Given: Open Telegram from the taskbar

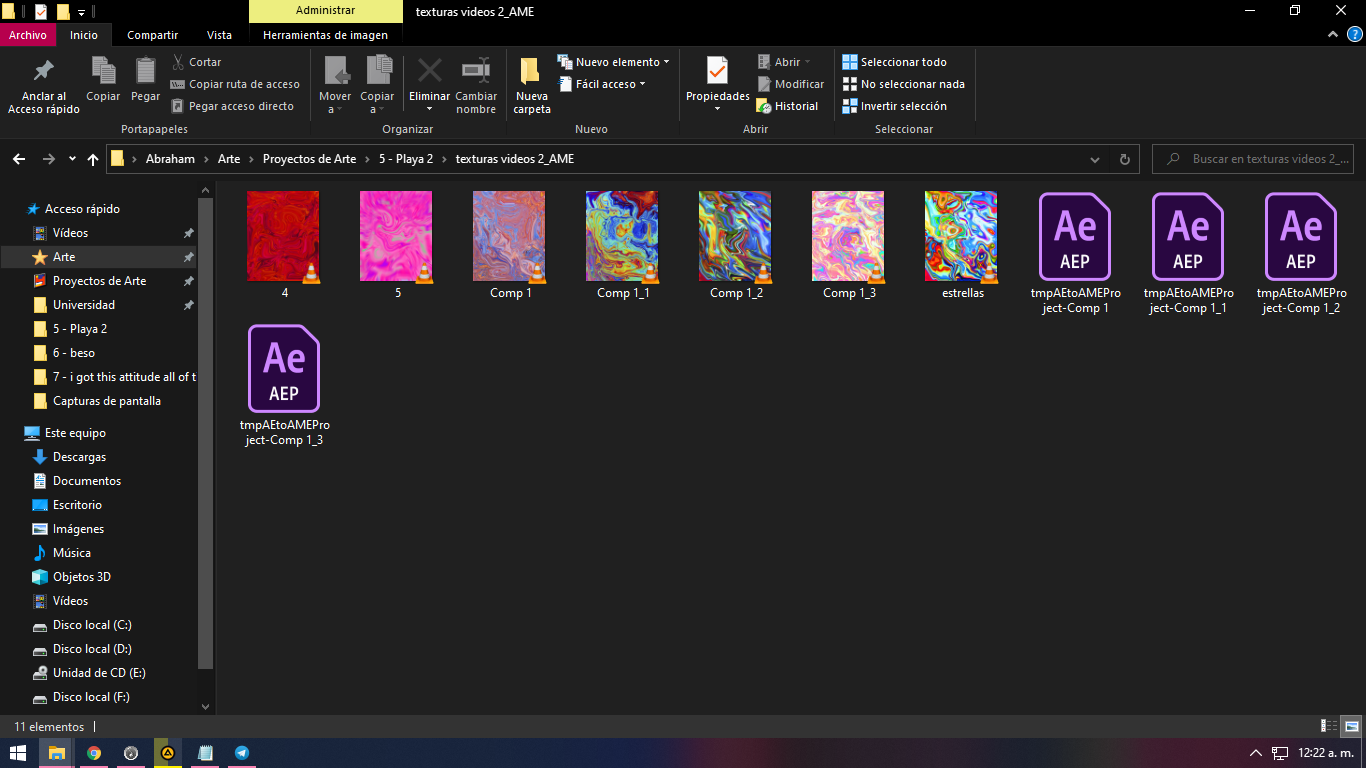Looking at the screenshot, I should click(x=242, y=753).
